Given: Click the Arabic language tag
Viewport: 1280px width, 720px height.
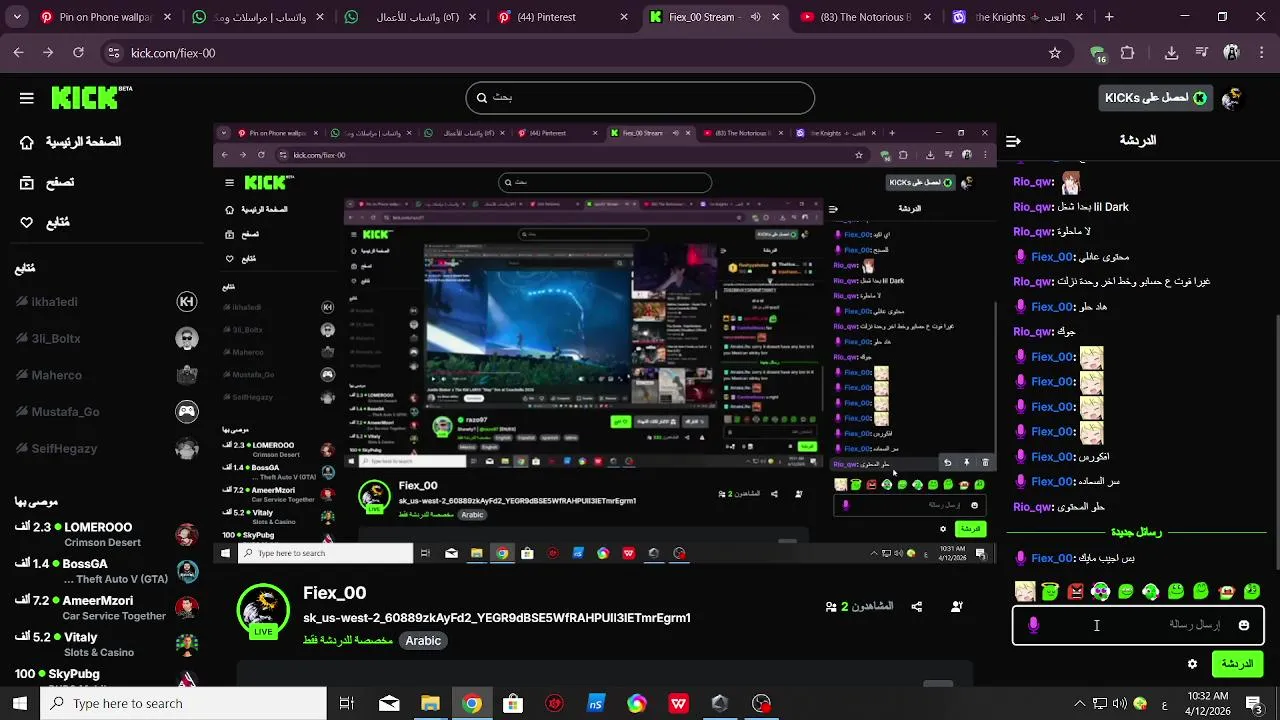Looking at the screenshot, I should 423,640.
